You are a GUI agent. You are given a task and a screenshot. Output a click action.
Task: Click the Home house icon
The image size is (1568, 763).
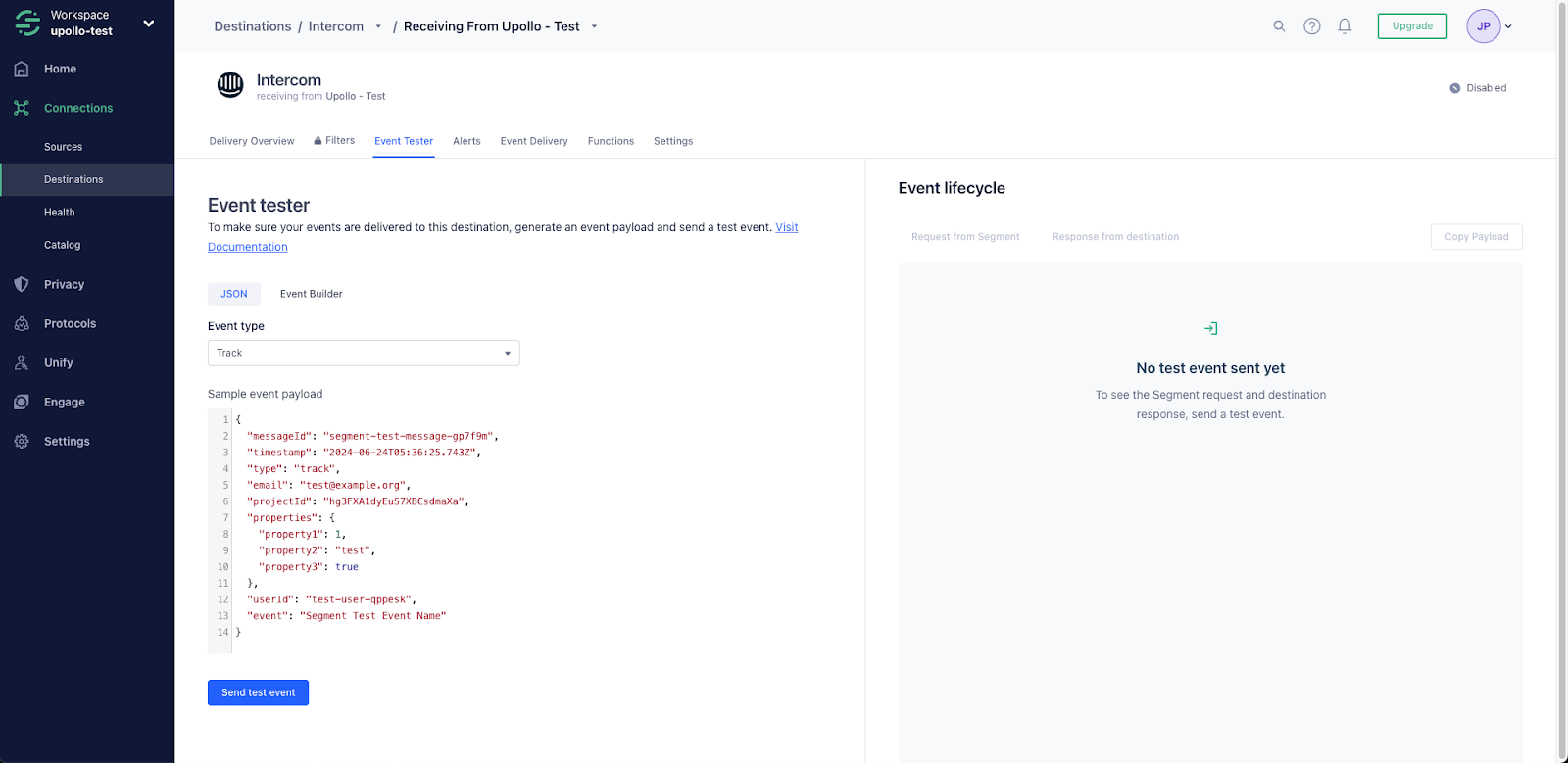pos(22,69)
